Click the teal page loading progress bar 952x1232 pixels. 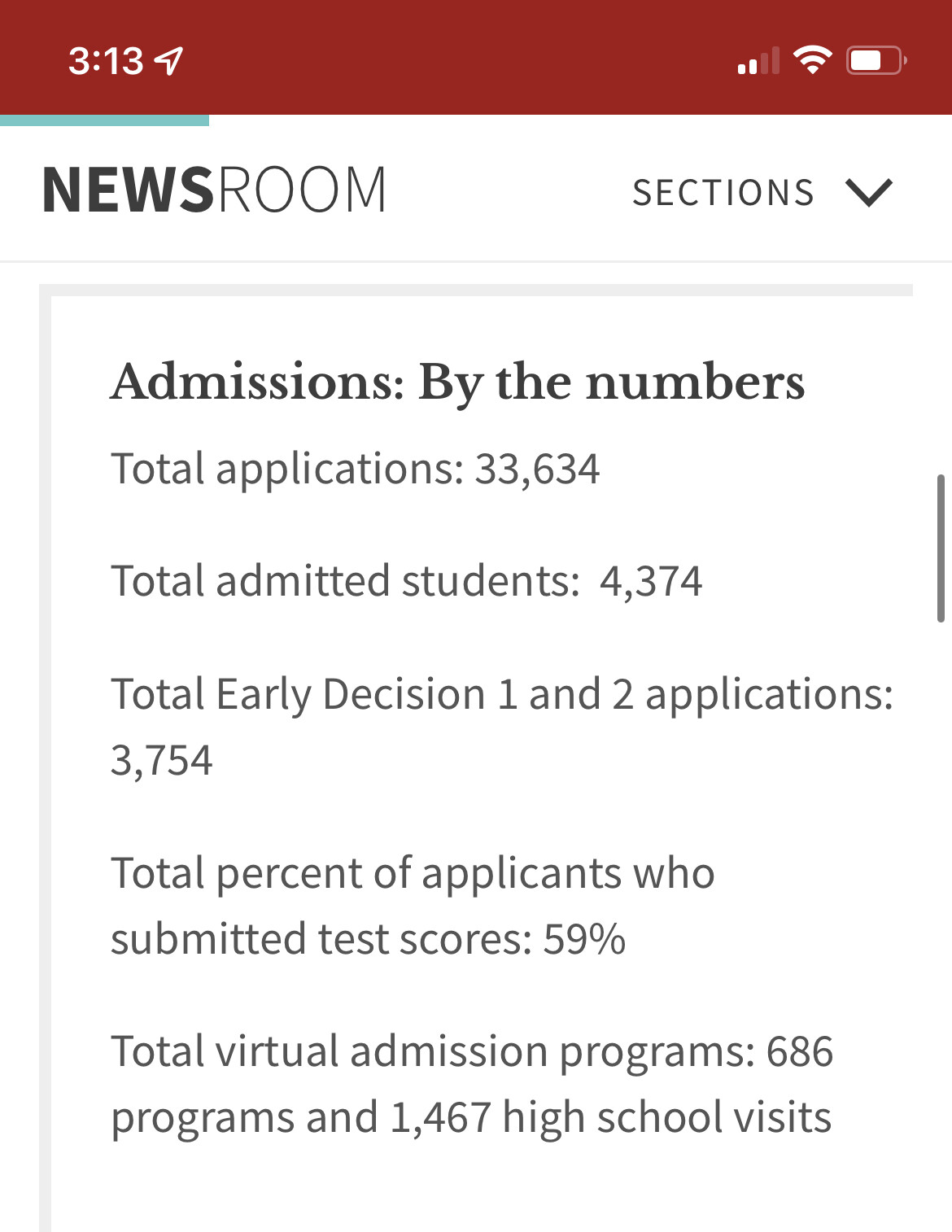[x=104, y=120]
